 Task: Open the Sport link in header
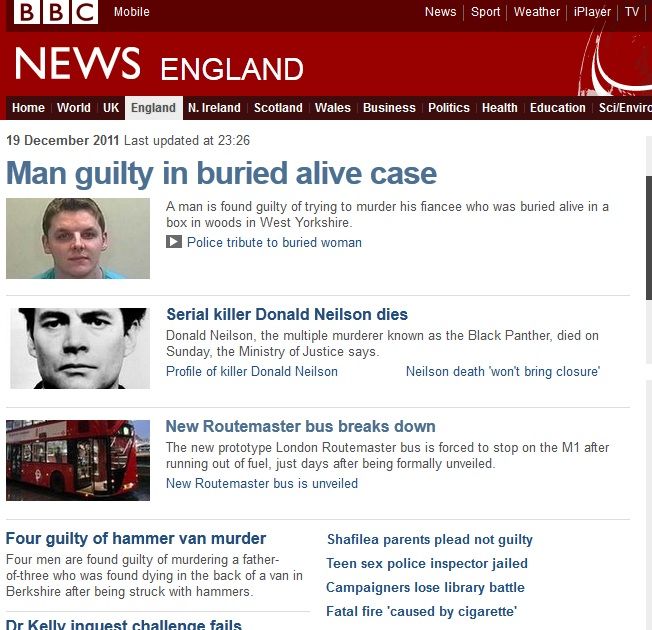(x=485, y=12)
